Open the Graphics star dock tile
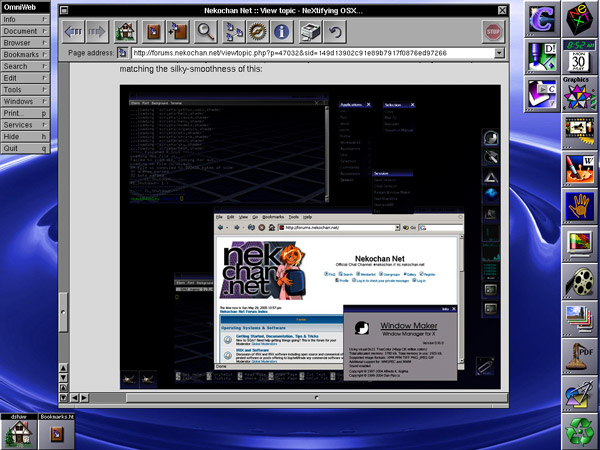The width and height of the screenshot is (600, 450). coord(580,94)
